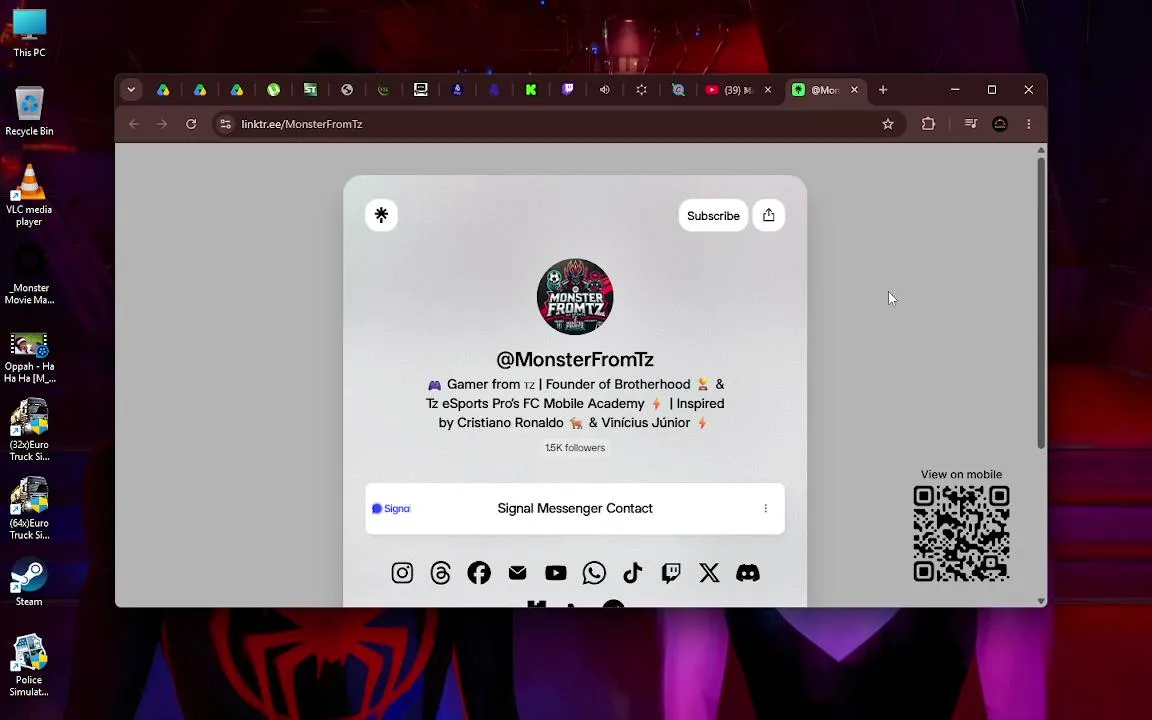Open the Twitch social icon

pos(671,572)
